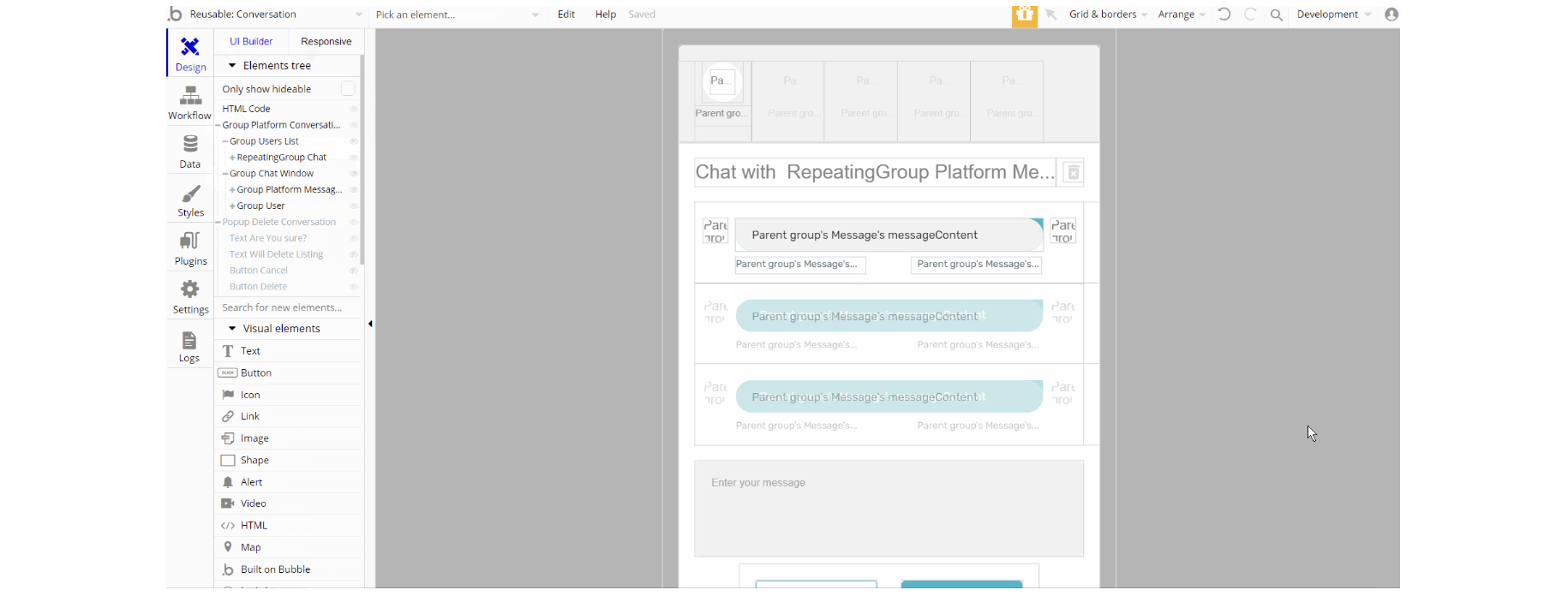Click the search magnifier icon

[x=1276, y=15]
